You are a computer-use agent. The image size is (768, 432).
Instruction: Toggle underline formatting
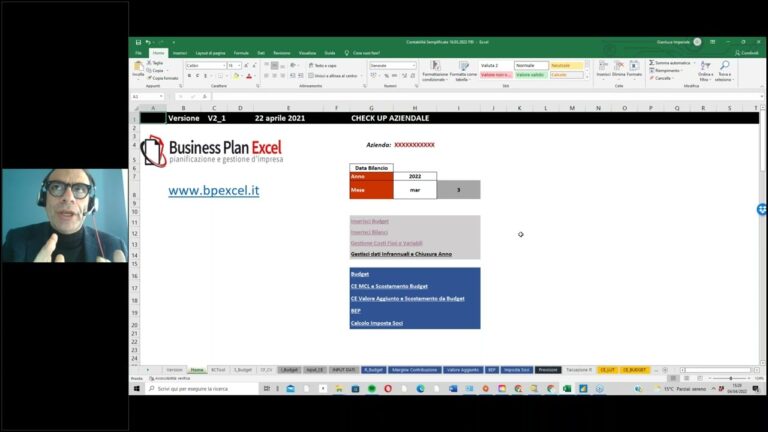tap(205, 76)
